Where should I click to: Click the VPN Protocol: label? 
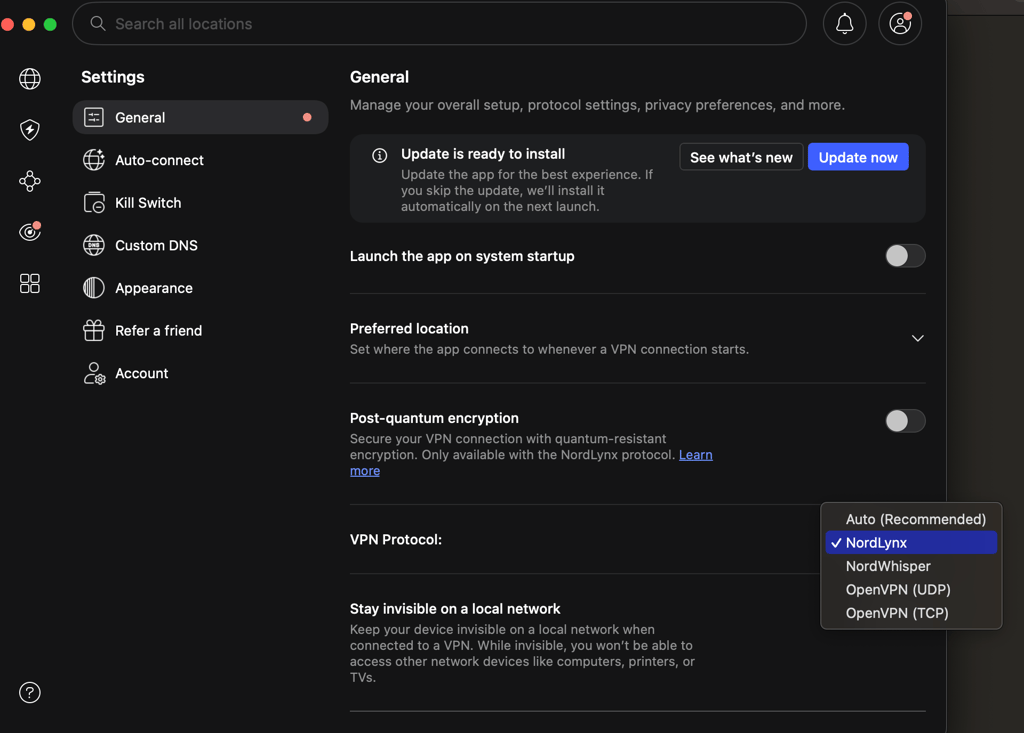click(396, 540)
